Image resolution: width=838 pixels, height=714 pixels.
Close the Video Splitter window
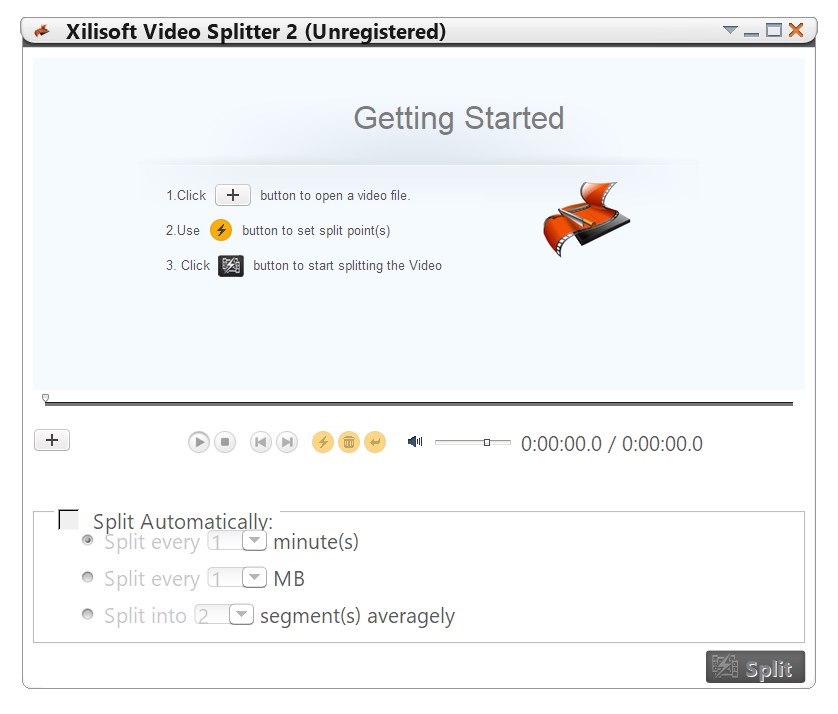pos(796,30)
